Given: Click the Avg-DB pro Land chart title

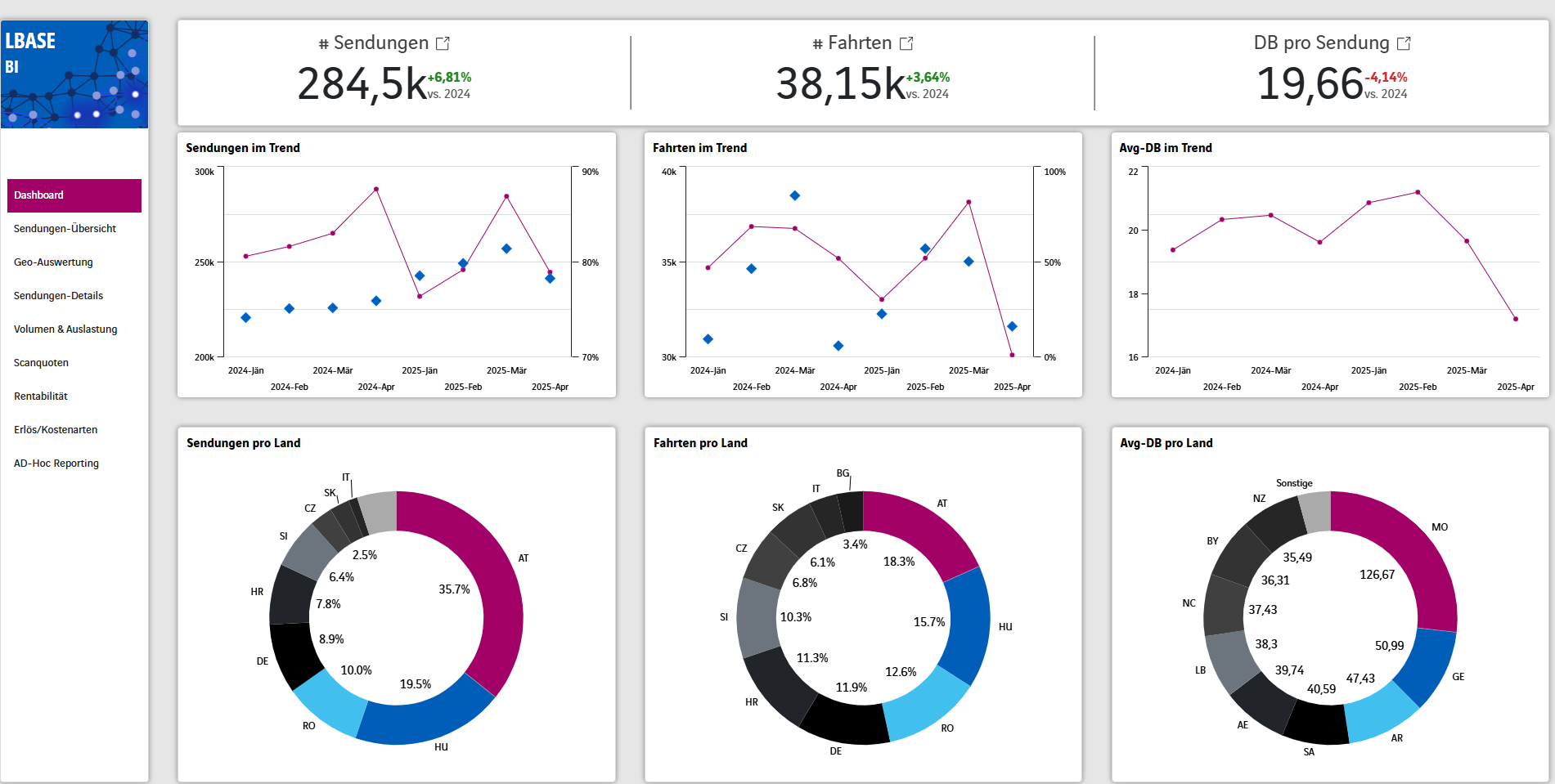Looking at the screenshot, I should 1166,443.
